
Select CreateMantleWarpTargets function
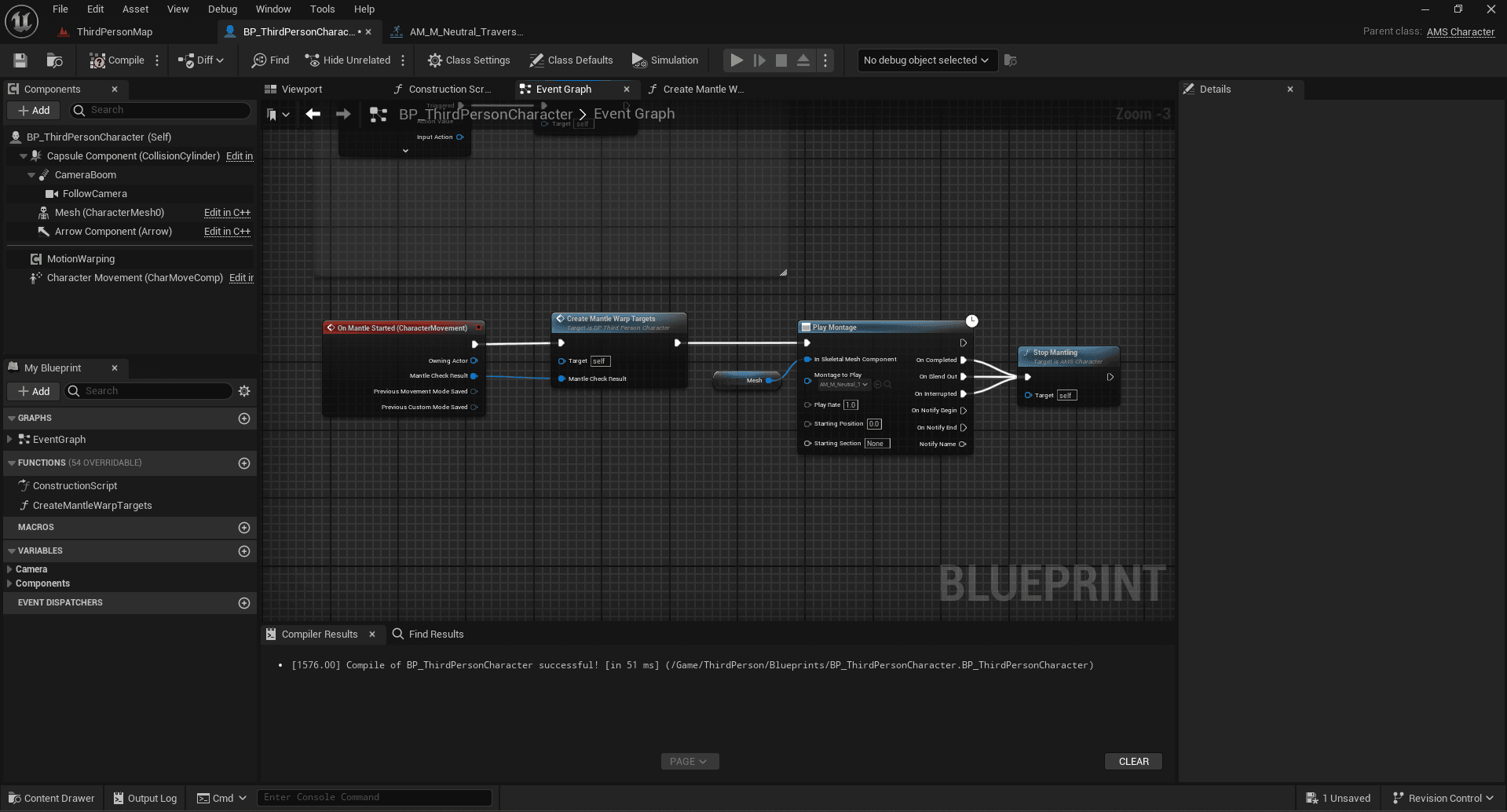tap(93, 506)
